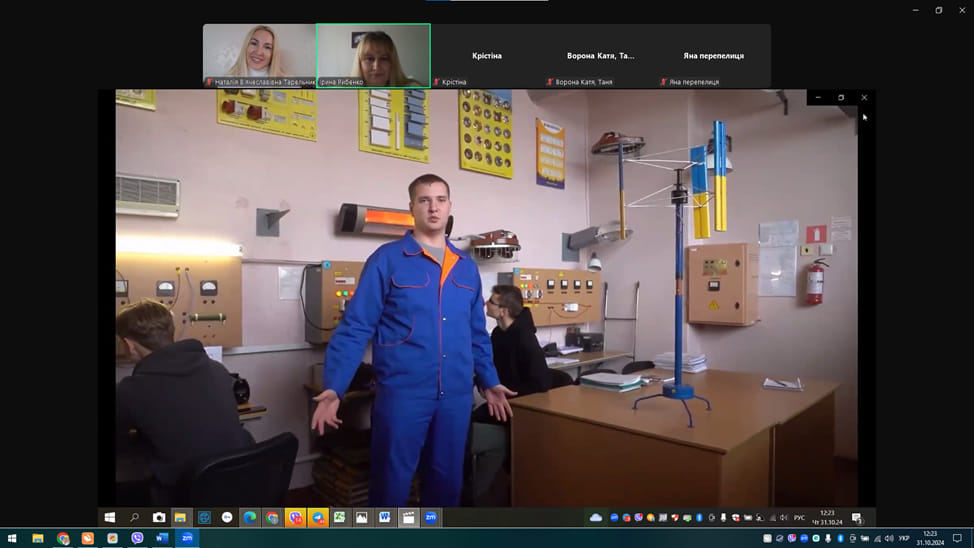
Task: Open OneDrive cloud in shared screen tray
Action: click(x=596, y=518)
